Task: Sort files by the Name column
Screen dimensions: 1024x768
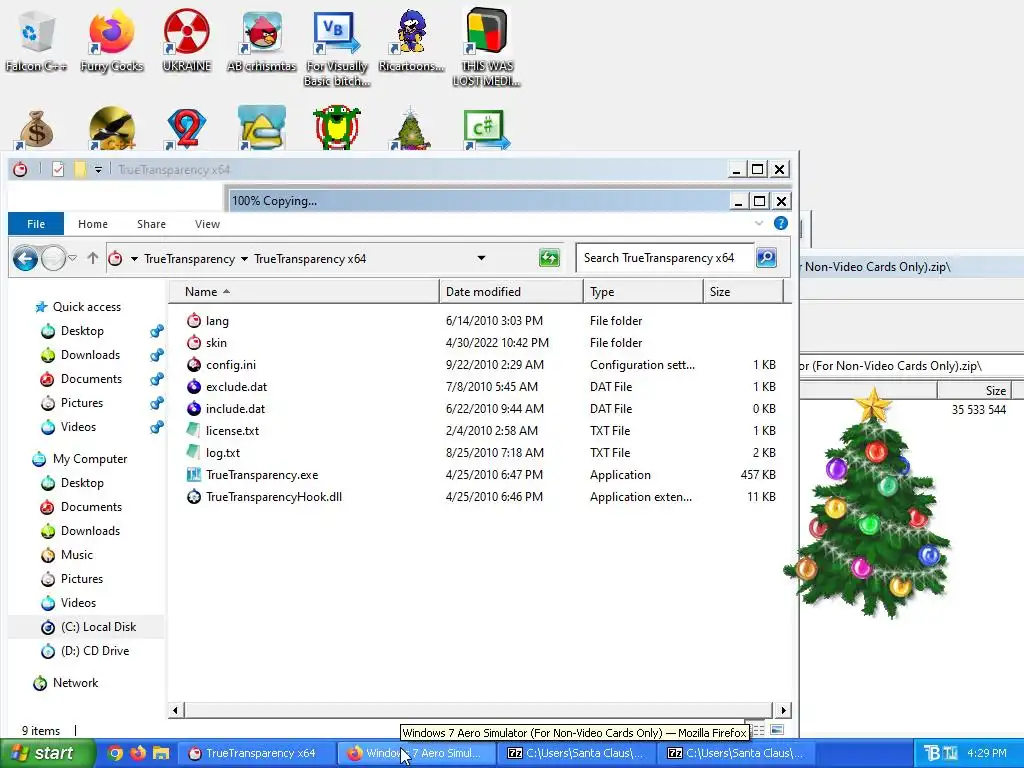Action: click(x=304, y=292)
